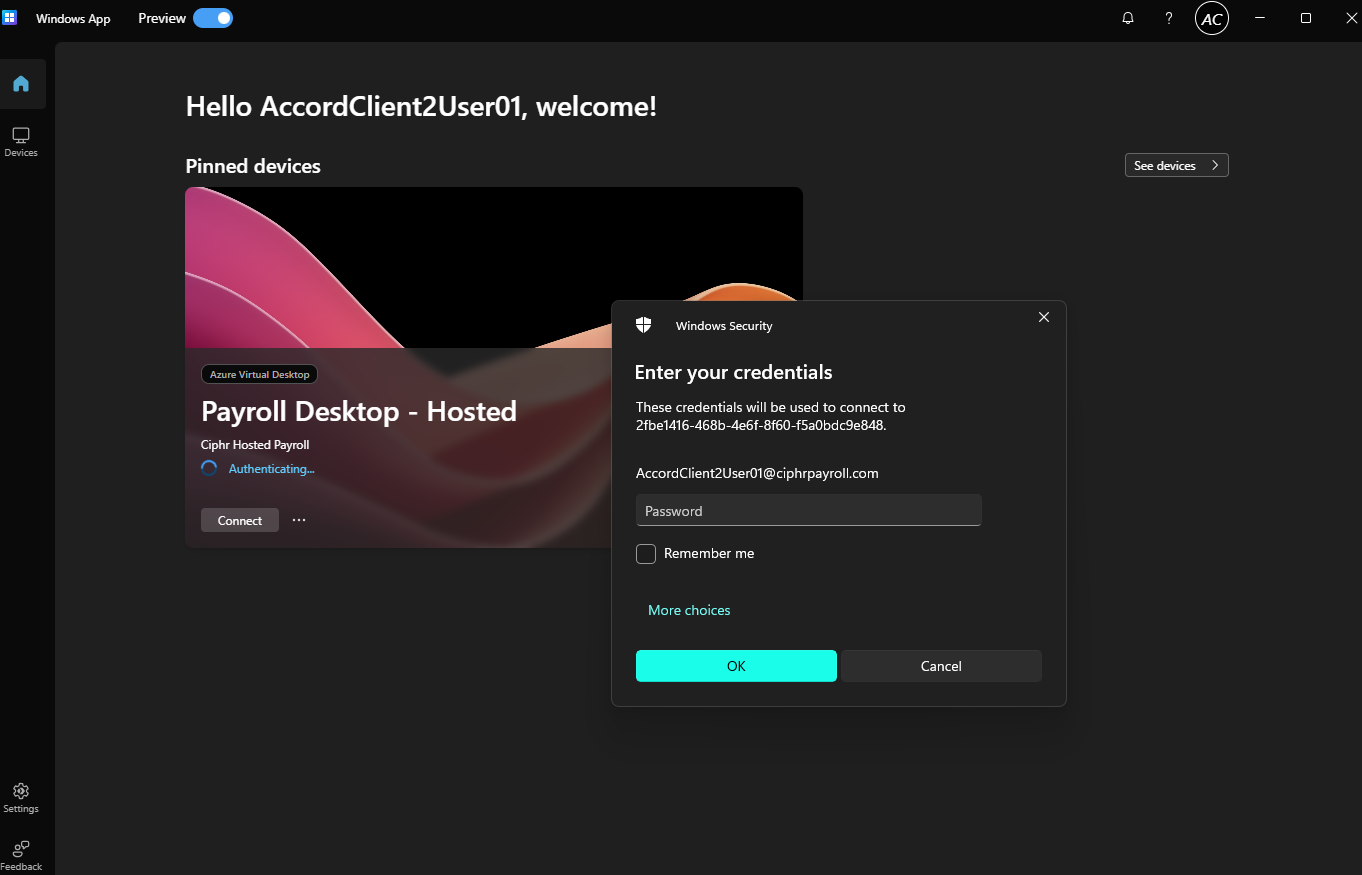
Task: Click the Windows App logo icon
Action: coord(10,18)
